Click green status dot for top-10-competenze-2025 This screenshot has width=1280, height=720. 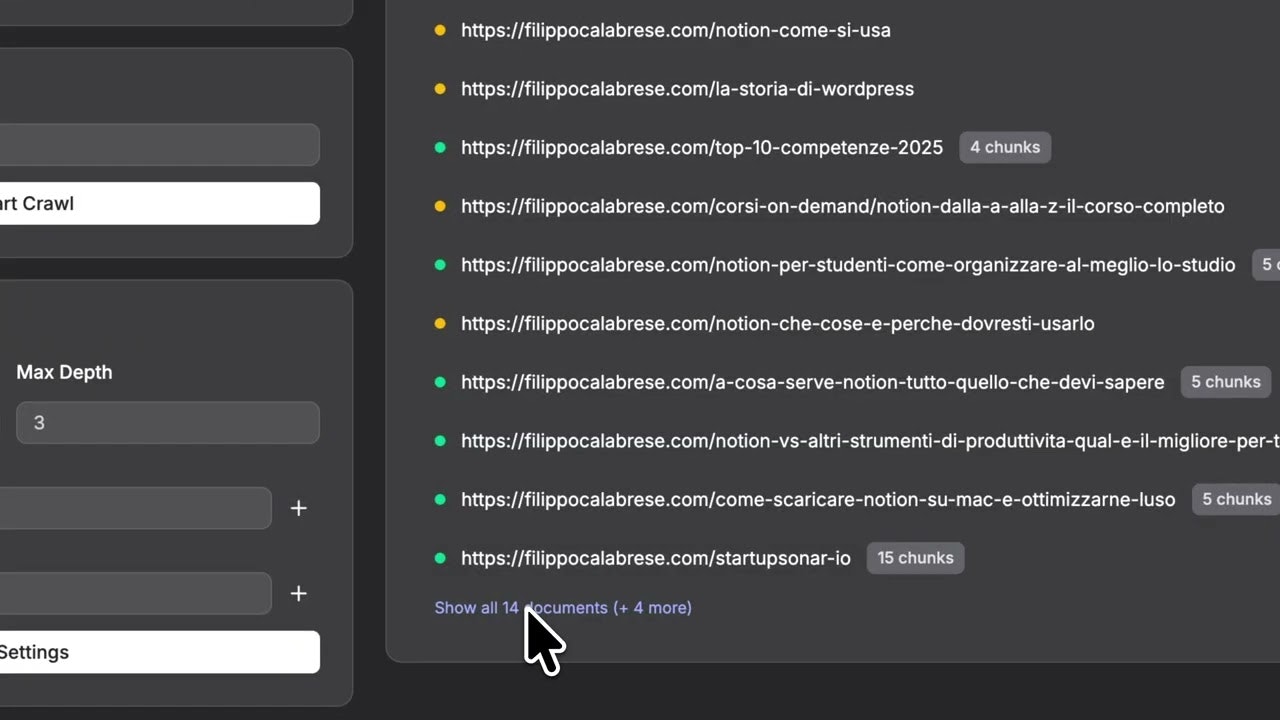(440, 147)
